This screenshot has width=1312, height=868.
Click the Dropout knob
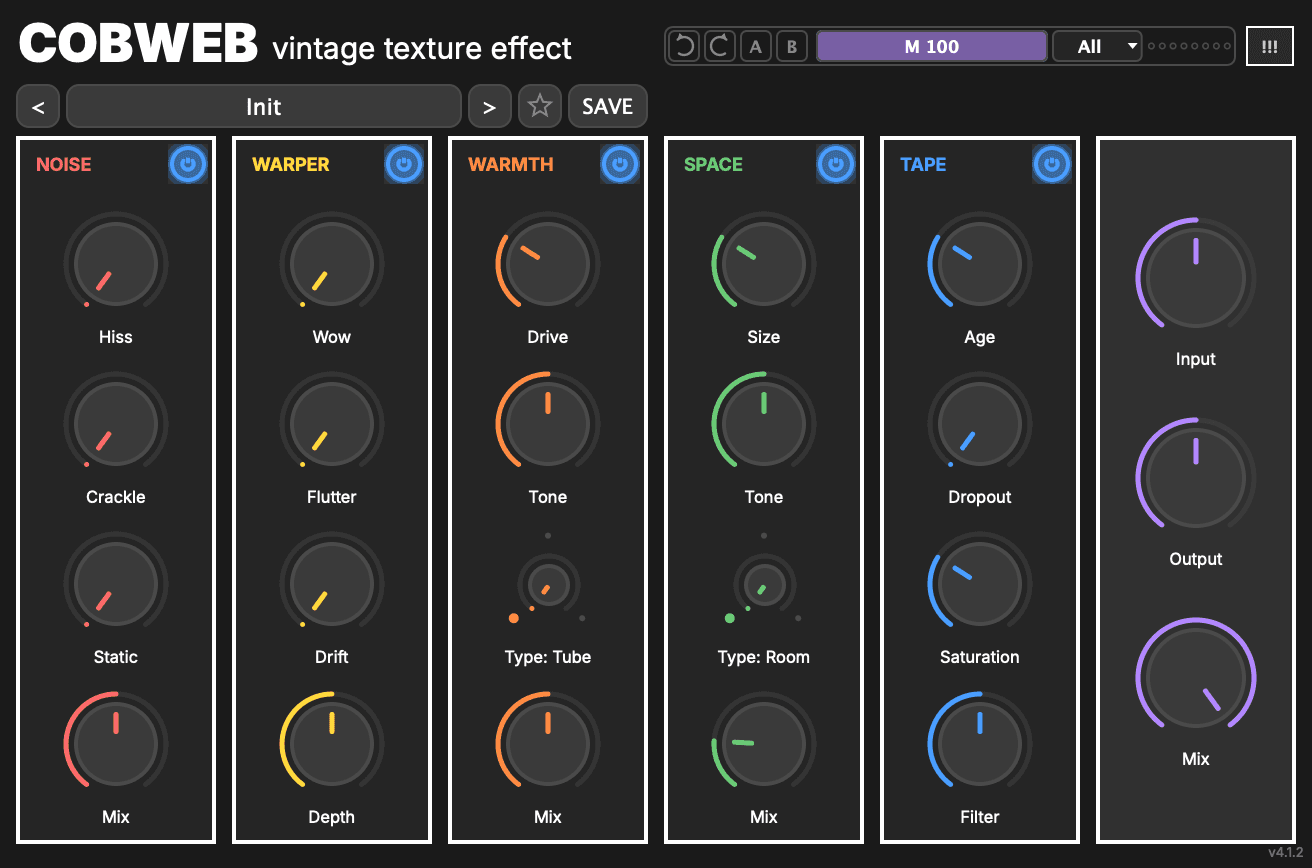click(980, 424)
